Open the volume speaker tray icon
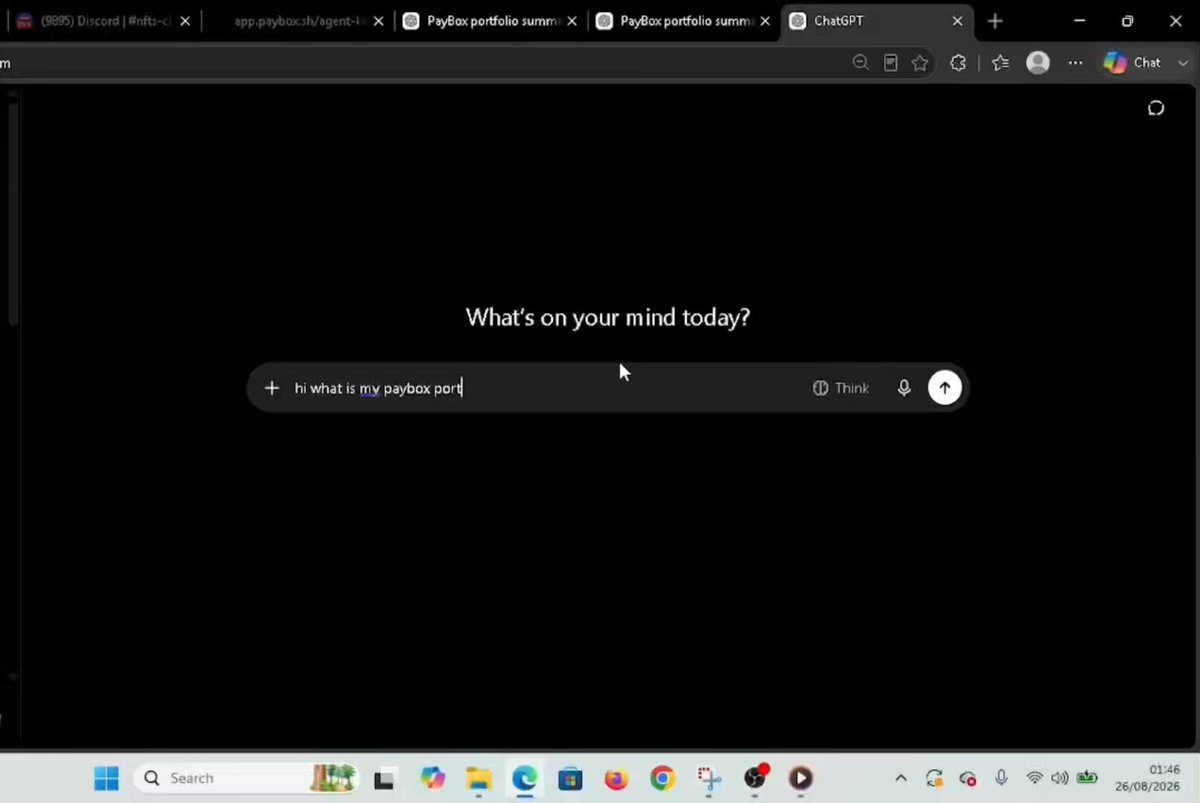 [x=1060, y=778]
